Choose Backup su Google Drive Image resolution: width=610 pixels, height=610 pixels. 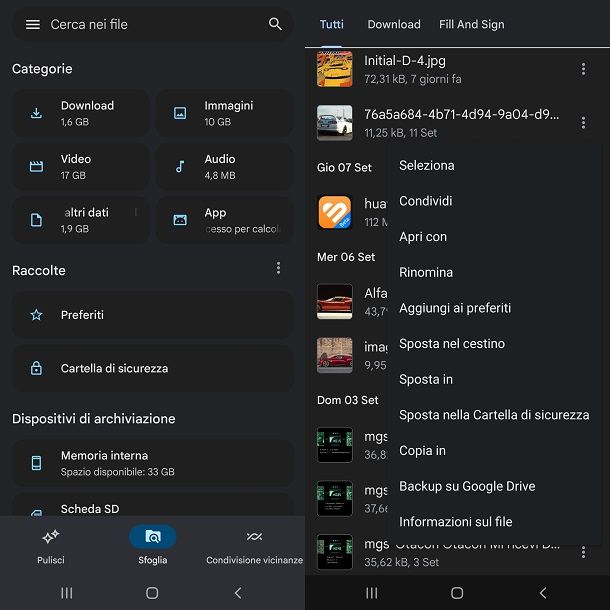tap(467, 486)
